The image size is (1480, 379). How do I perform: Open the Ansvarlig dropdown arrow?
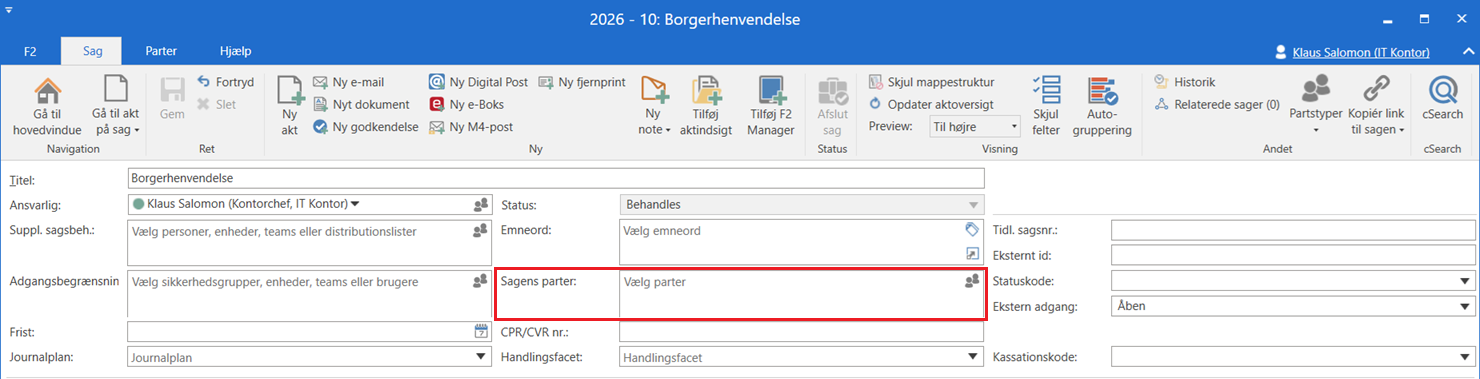(x=355, y=204)
